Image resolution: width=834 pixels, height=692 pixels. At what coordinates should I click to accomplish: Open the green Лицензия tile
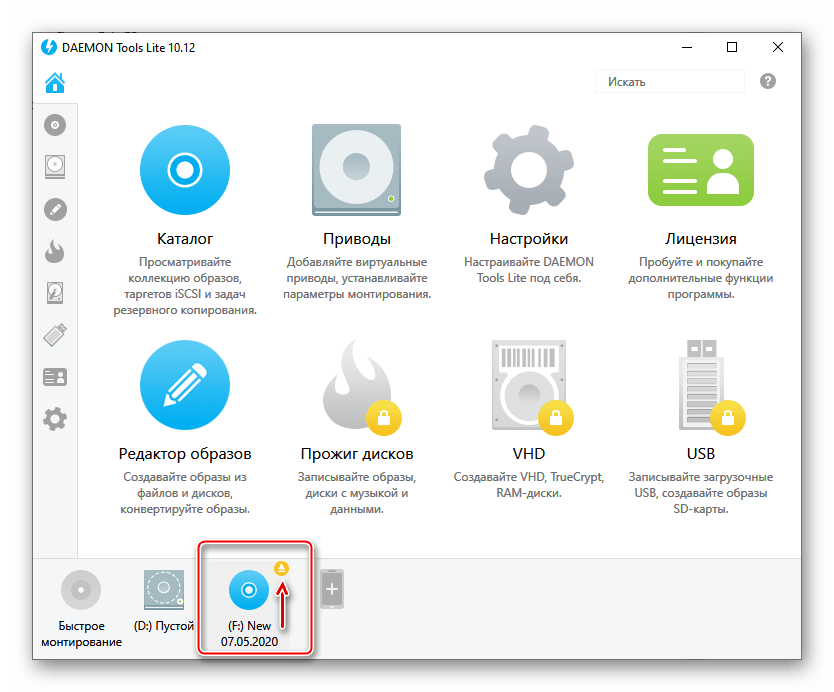(700, 170)
